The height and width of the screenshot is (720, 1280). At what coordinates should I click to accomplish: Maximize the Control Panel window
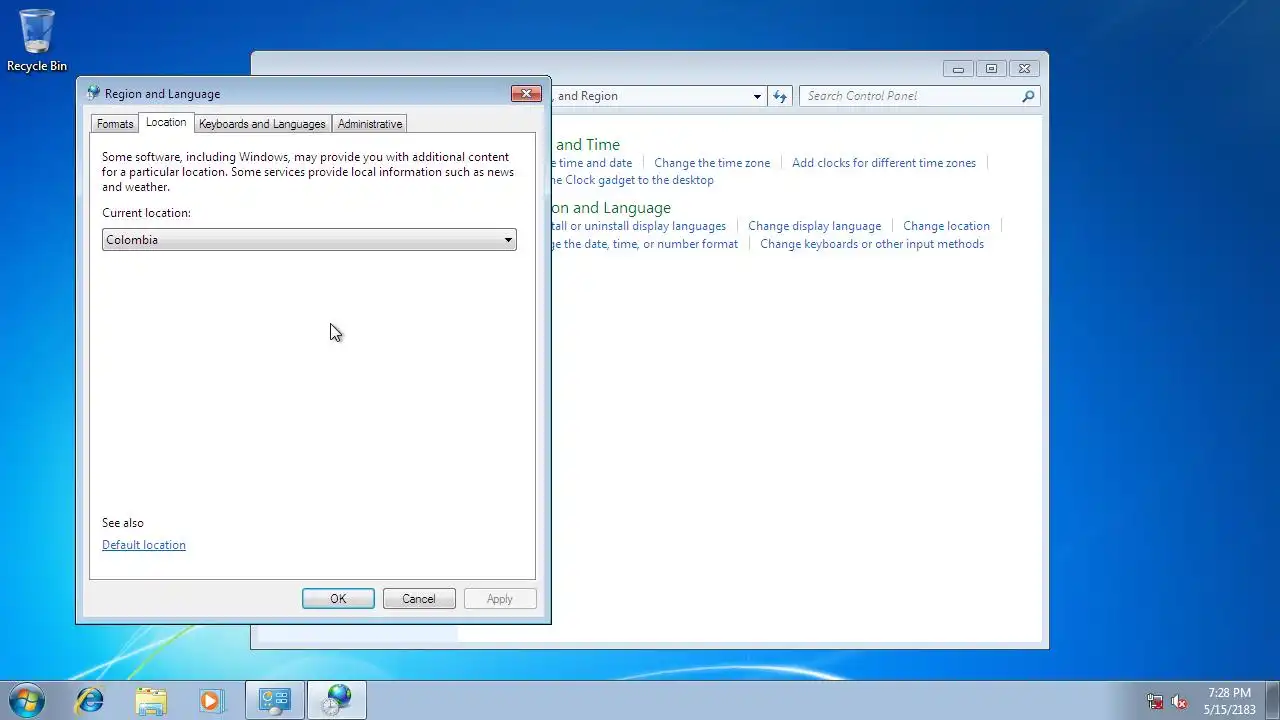pyautogui.click(x=991, y=69)
